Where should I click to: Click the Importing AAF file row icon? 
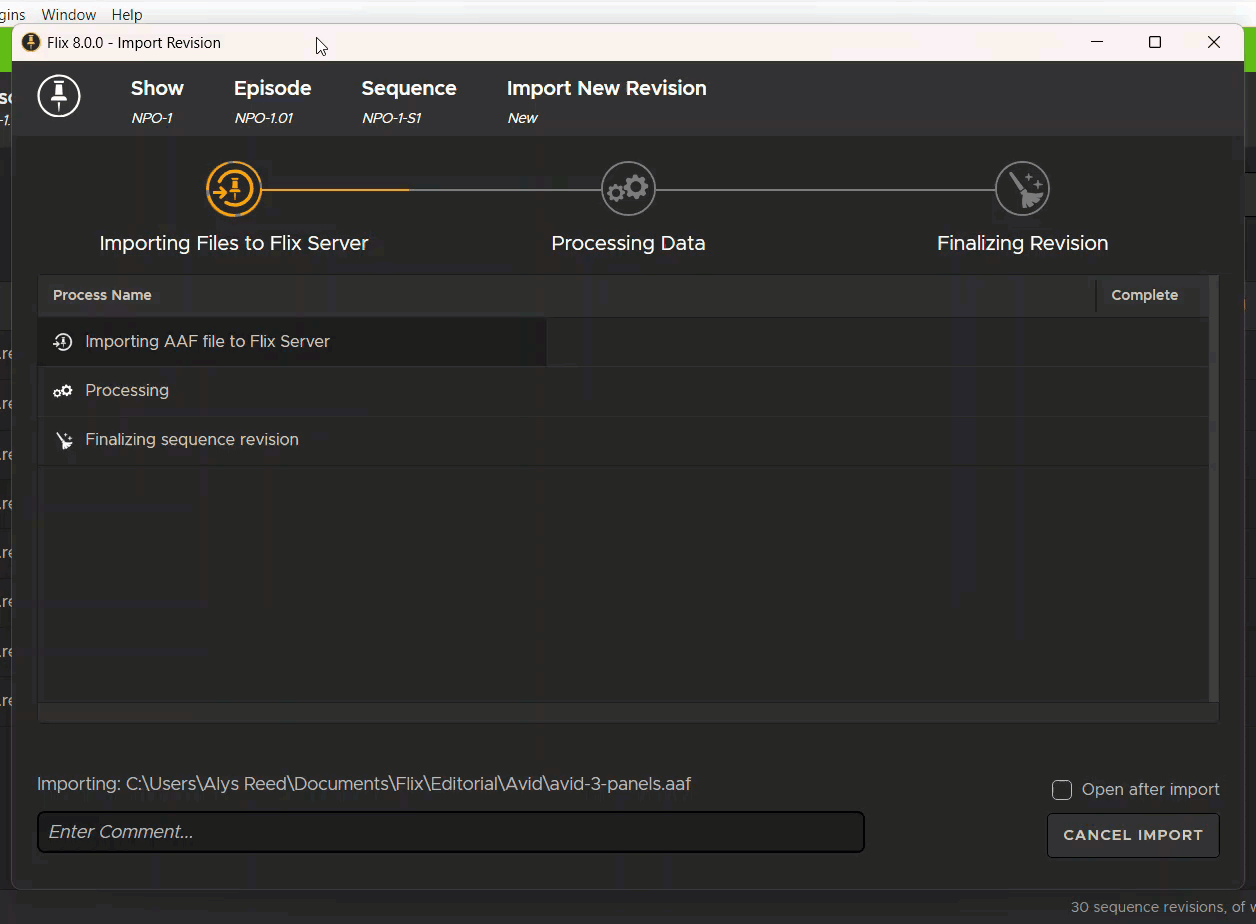(63, 342)
